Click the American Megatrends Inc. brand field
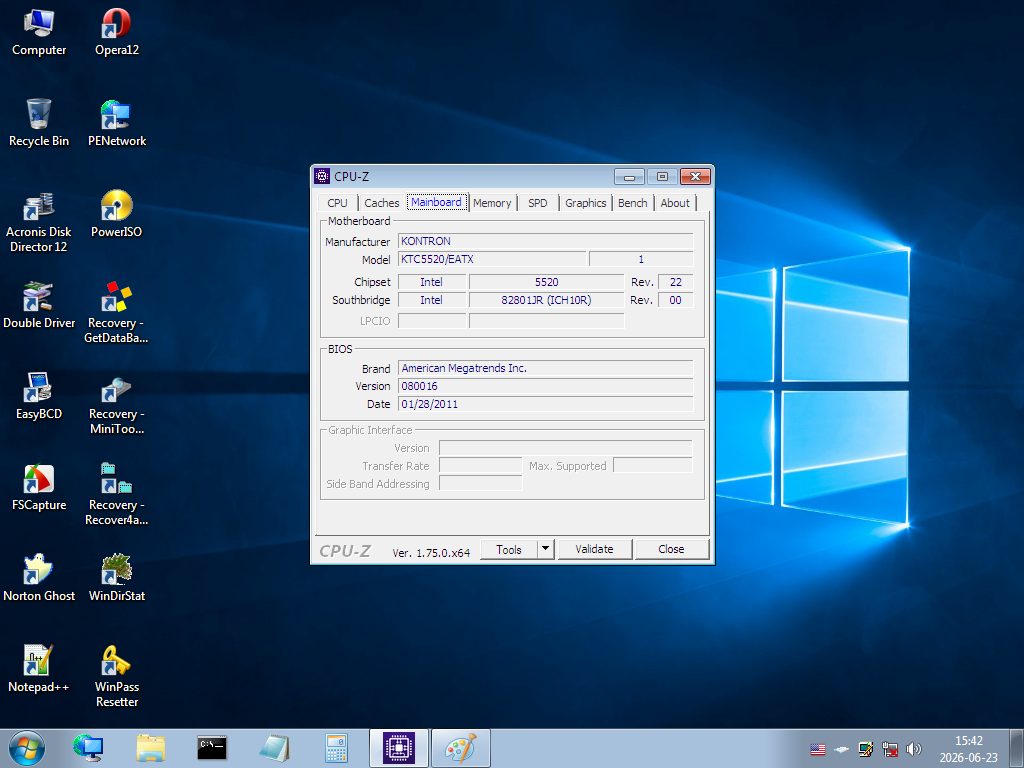 pos(545,368)
